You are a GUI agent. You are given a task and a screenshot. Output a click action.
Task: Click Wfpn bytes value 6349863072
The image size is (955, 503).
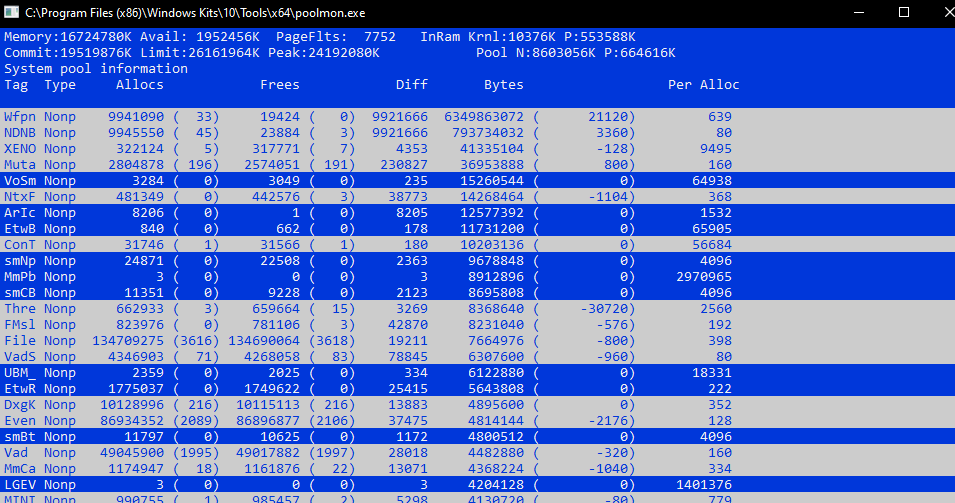(484, 116)
